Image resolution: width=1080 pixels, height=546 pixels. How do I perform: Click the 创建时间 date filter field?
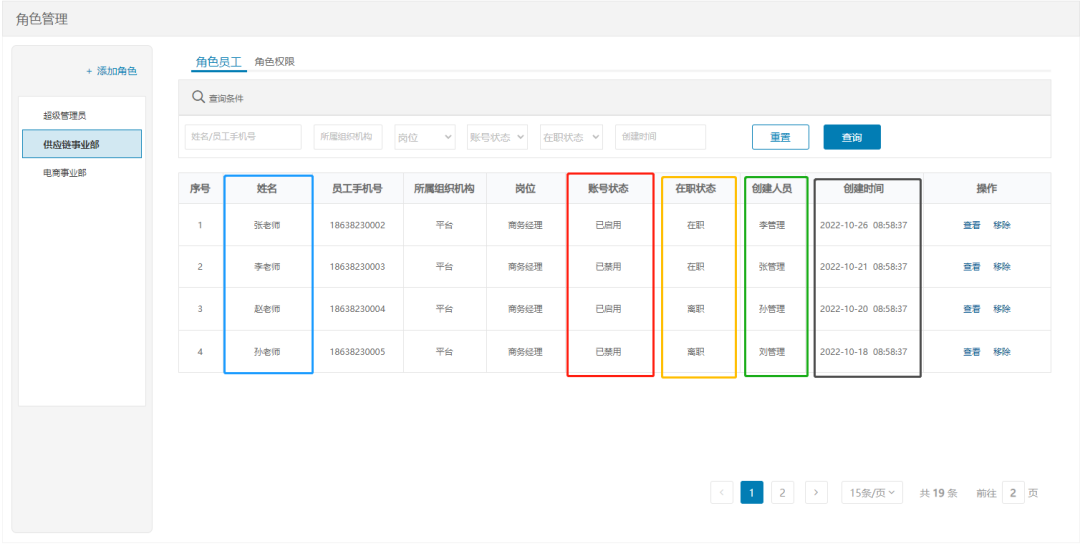pos(660,137)
